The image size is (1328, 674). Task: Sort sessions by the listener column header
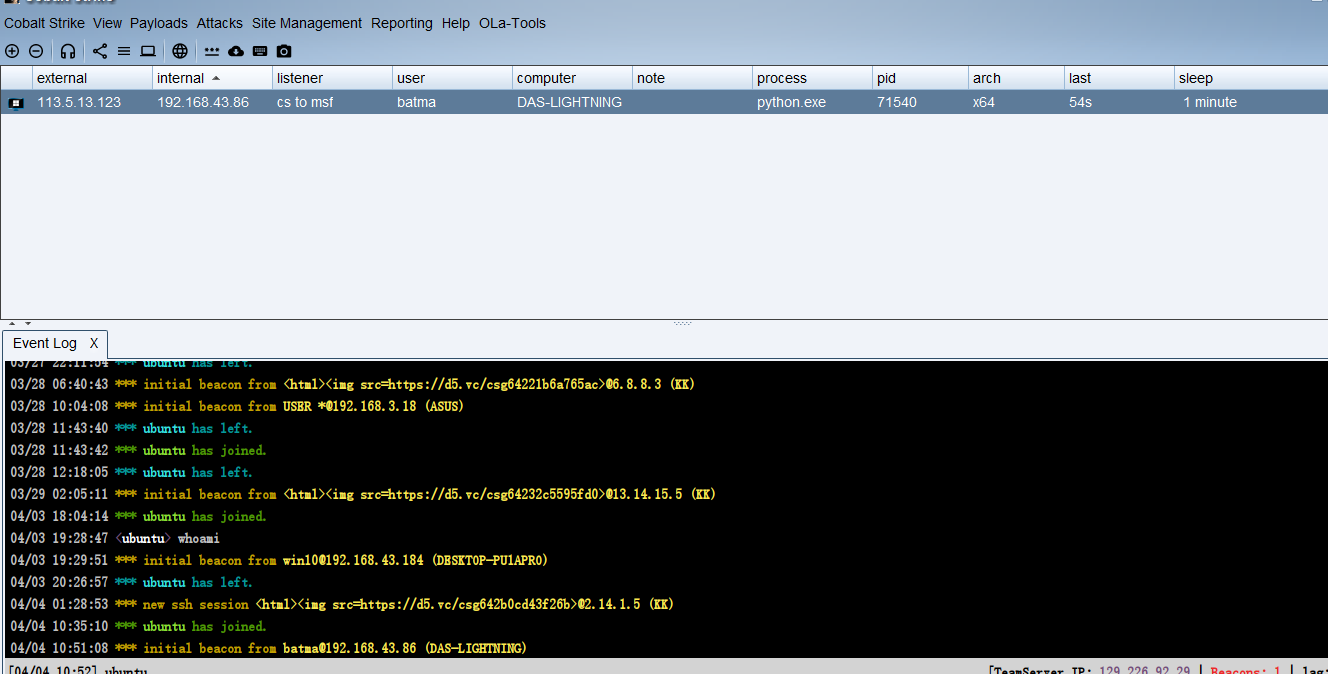coord(332,78)
